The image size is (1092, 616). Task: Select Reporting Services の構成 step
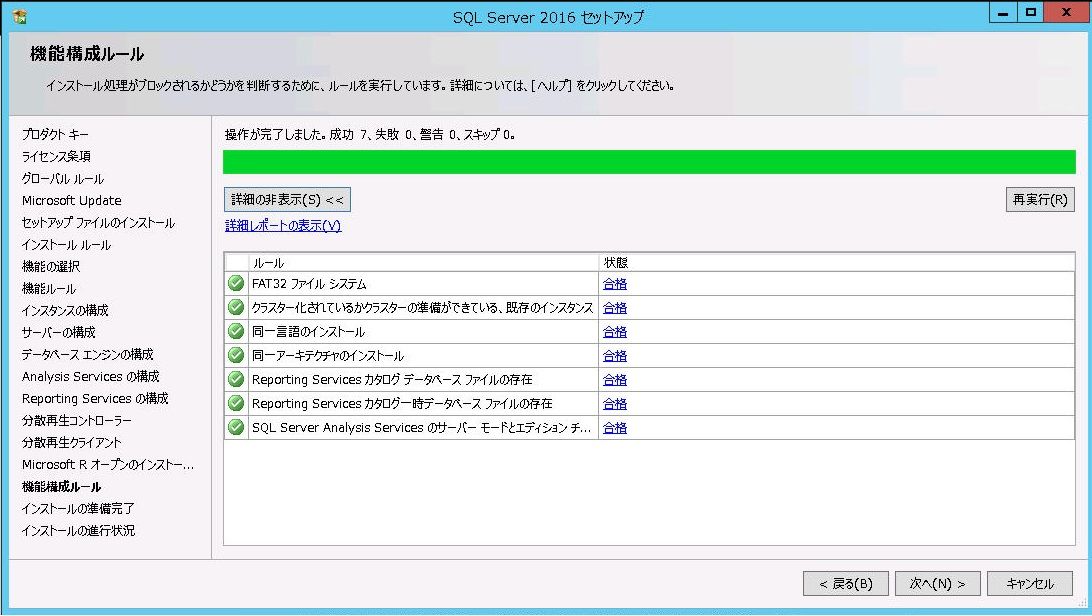point(95,399)
